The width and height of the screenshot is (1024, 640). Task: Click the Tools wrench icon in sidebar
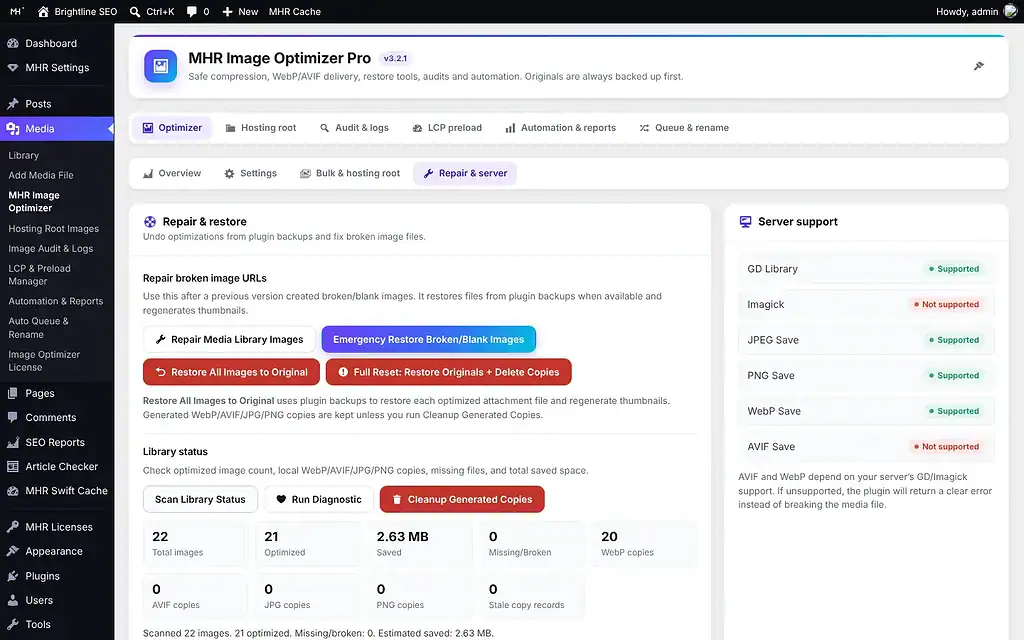[13, 624]
